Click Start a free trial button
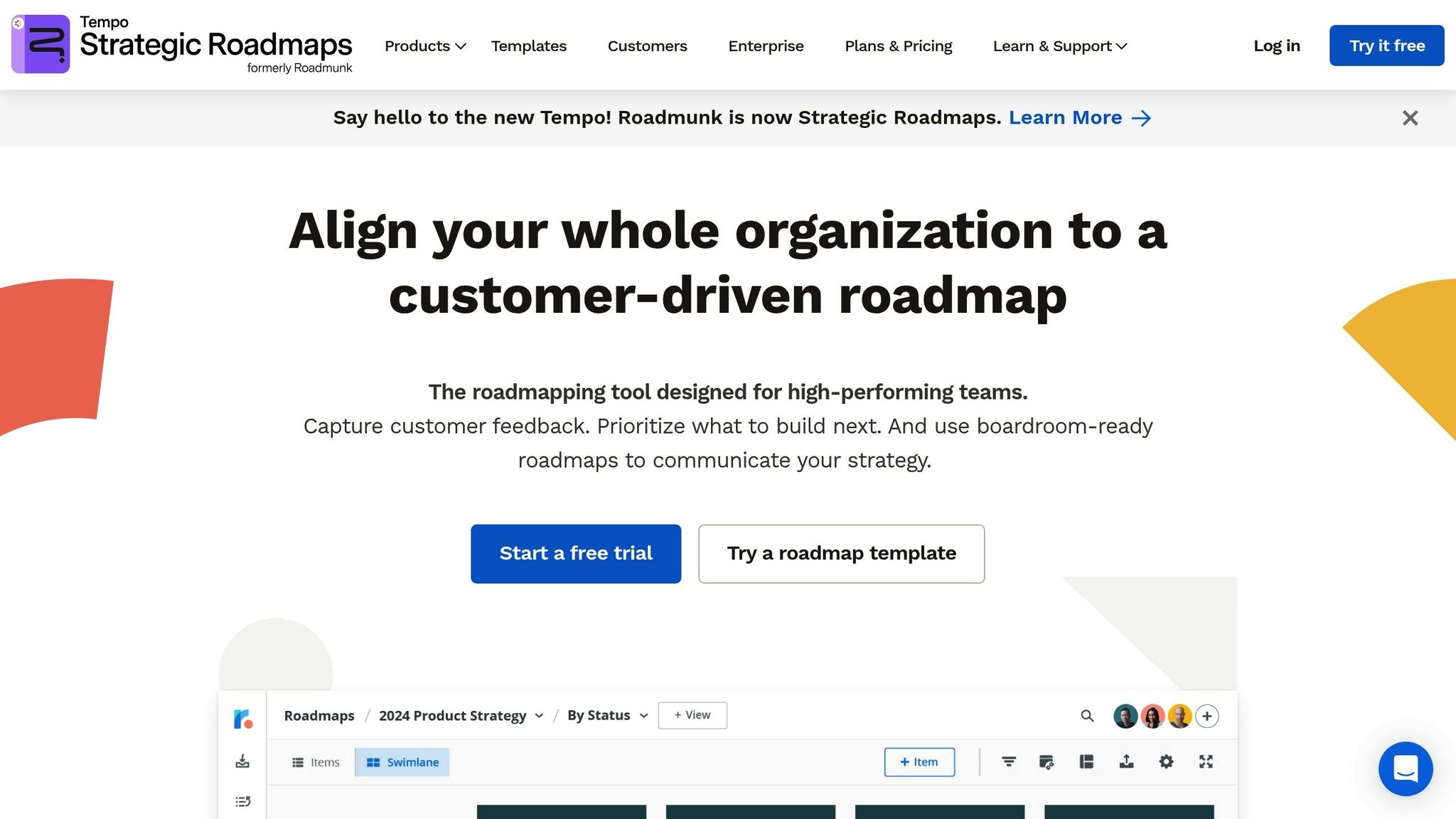Viewport: 1456px width, 819px height. click(576, 554)
